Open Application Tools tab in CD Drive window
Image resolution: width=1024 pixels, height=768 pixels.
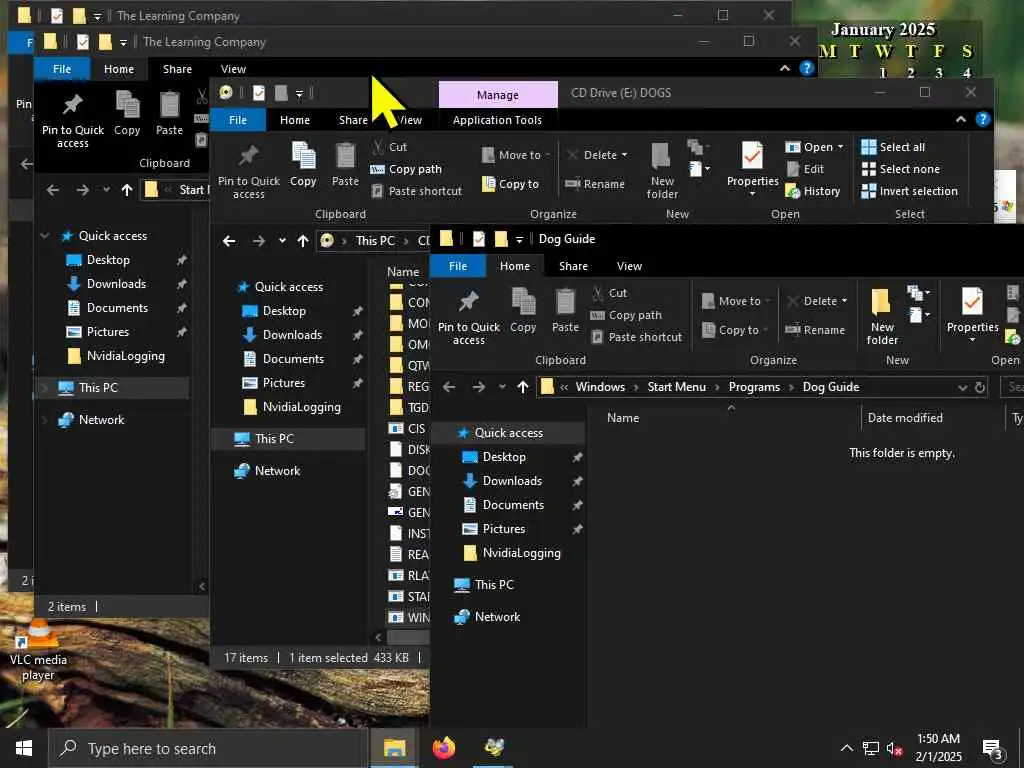[497, 120]
